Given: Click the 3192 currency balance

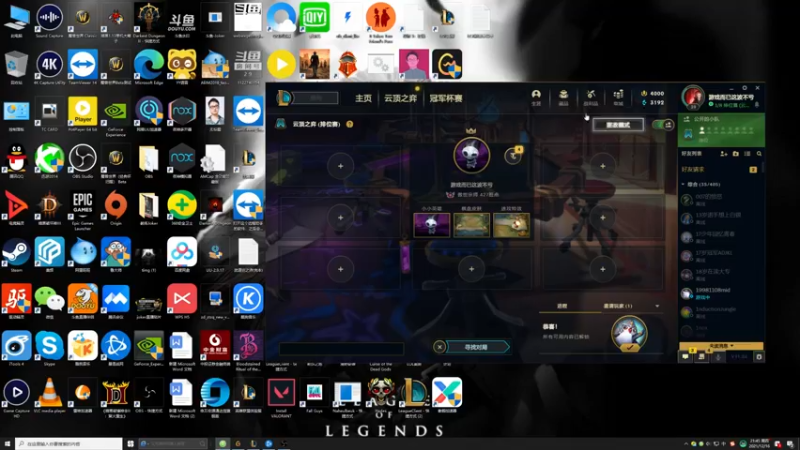Looking at the screenshot, I should (653, 103).
